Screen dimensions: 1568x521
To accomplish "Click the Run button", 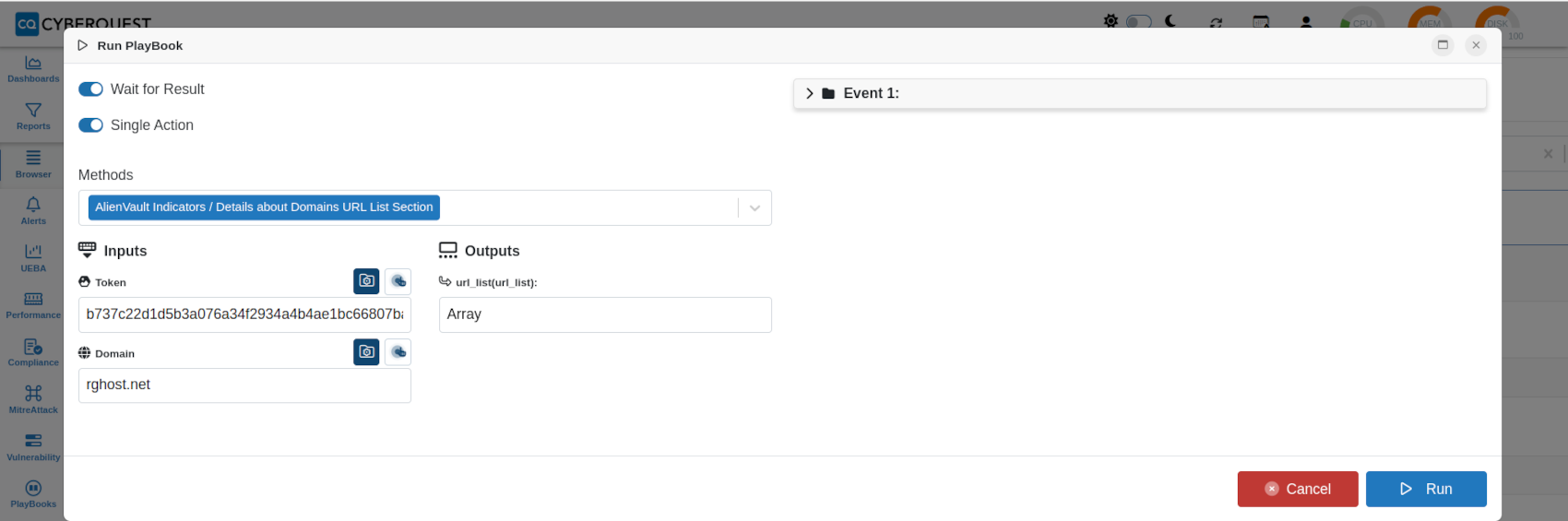I will (x=1426, y=489).
